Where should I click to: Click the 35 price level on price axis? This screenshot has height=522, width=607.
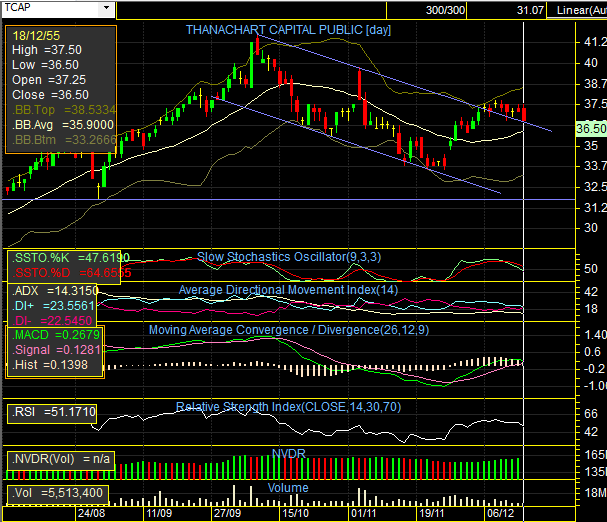(591, 146)
